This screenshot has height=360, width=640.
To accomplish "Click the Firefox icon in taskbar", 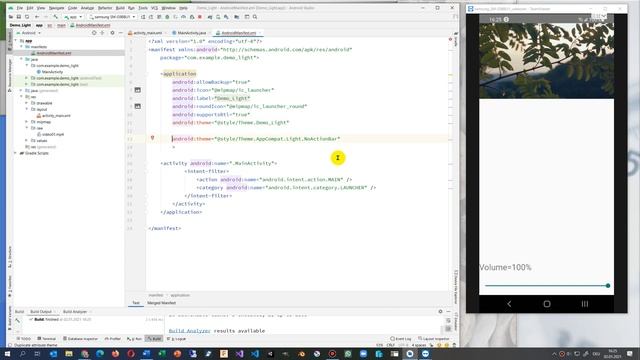I will (116, 353).
